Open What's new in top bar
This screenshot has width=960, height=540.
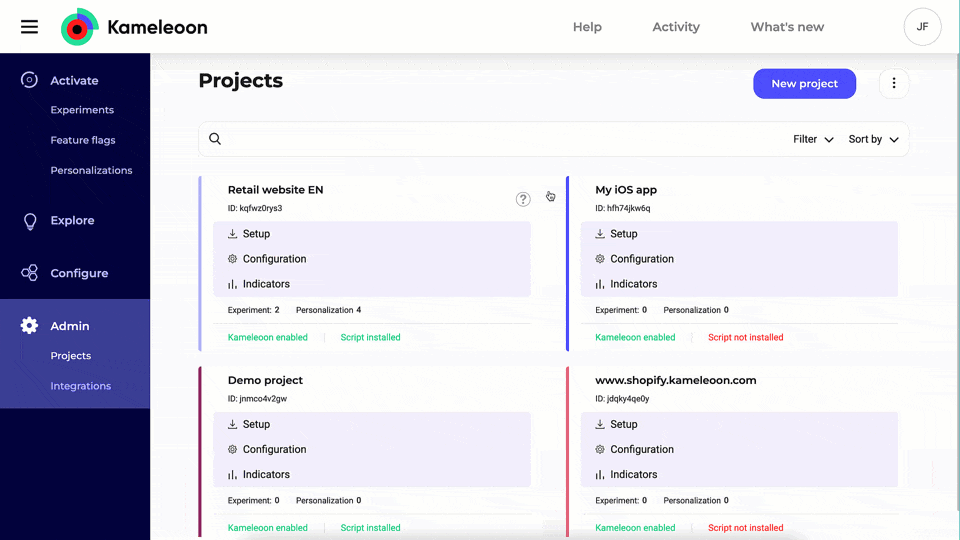click(x=787, y=27)
